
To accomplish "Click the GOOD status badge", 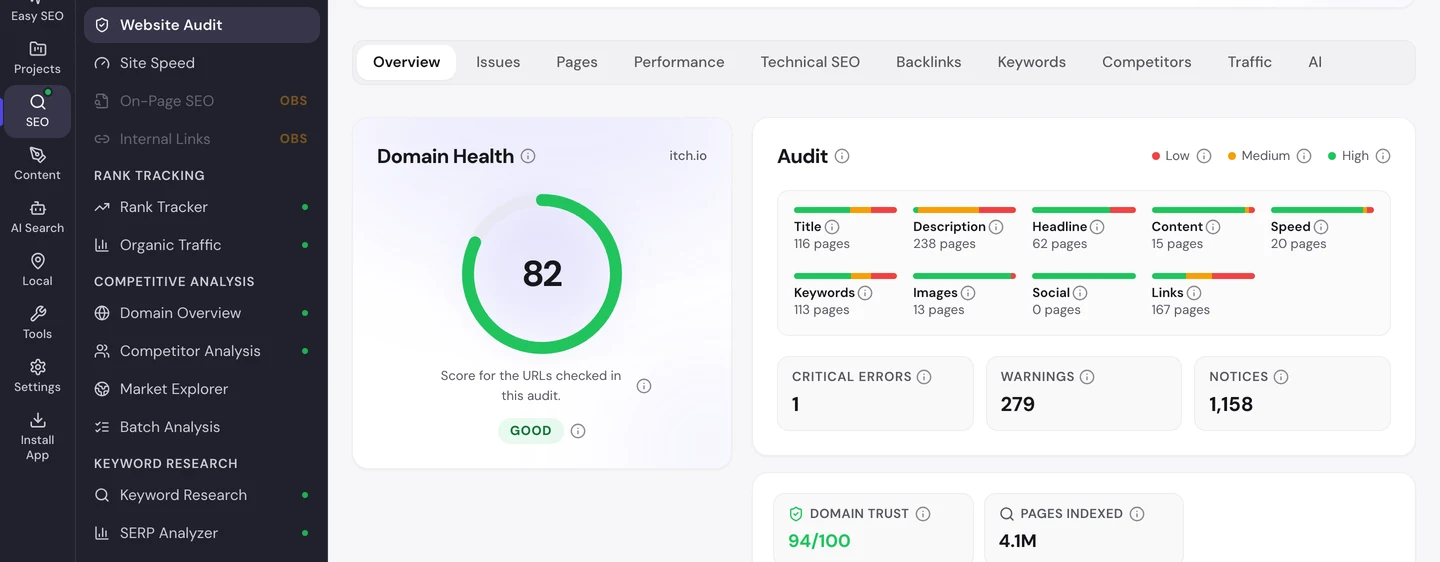I will tap(531, 431).
